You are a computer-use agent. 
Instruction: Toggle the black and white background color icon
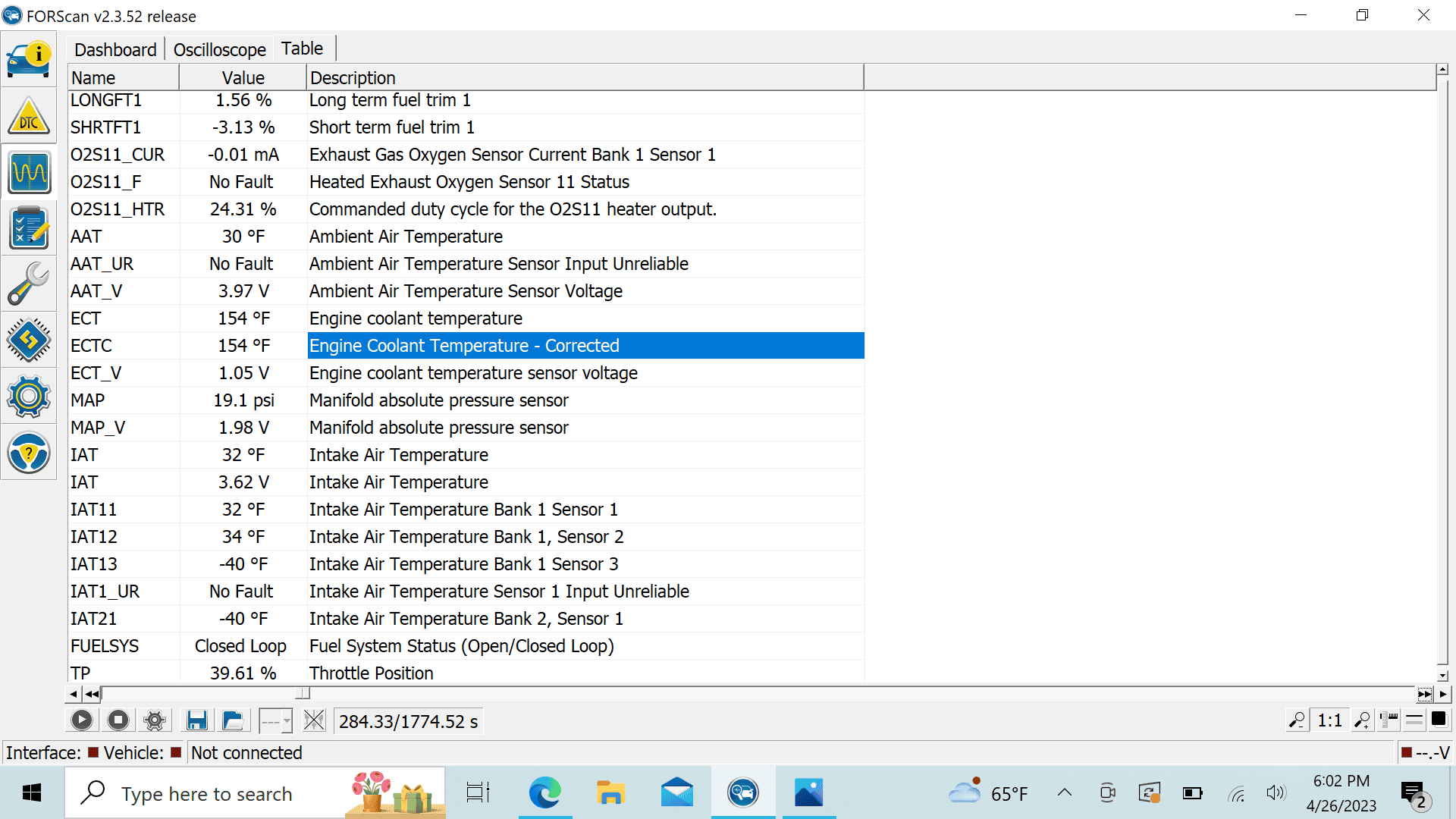(1439, 720)
